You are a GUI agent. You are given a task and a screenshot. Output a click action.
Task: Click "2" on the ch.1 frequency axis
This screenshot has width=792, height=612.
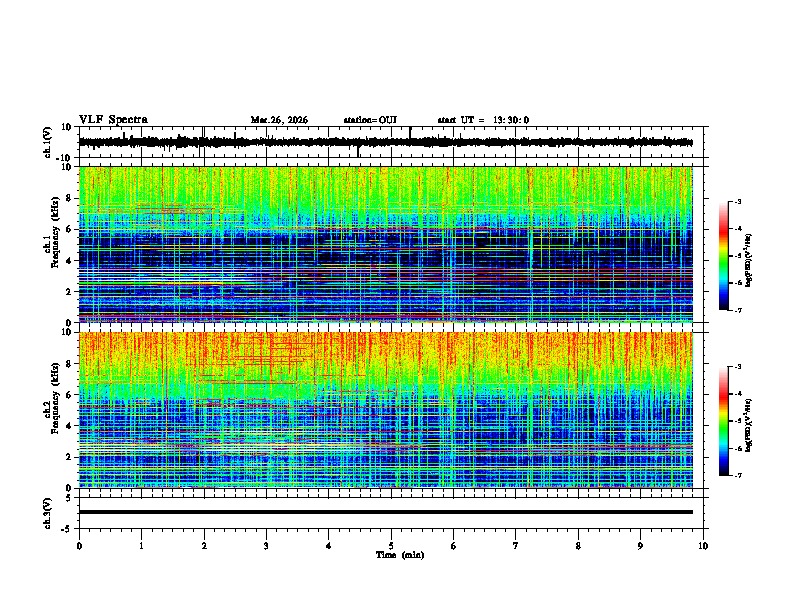70,291
